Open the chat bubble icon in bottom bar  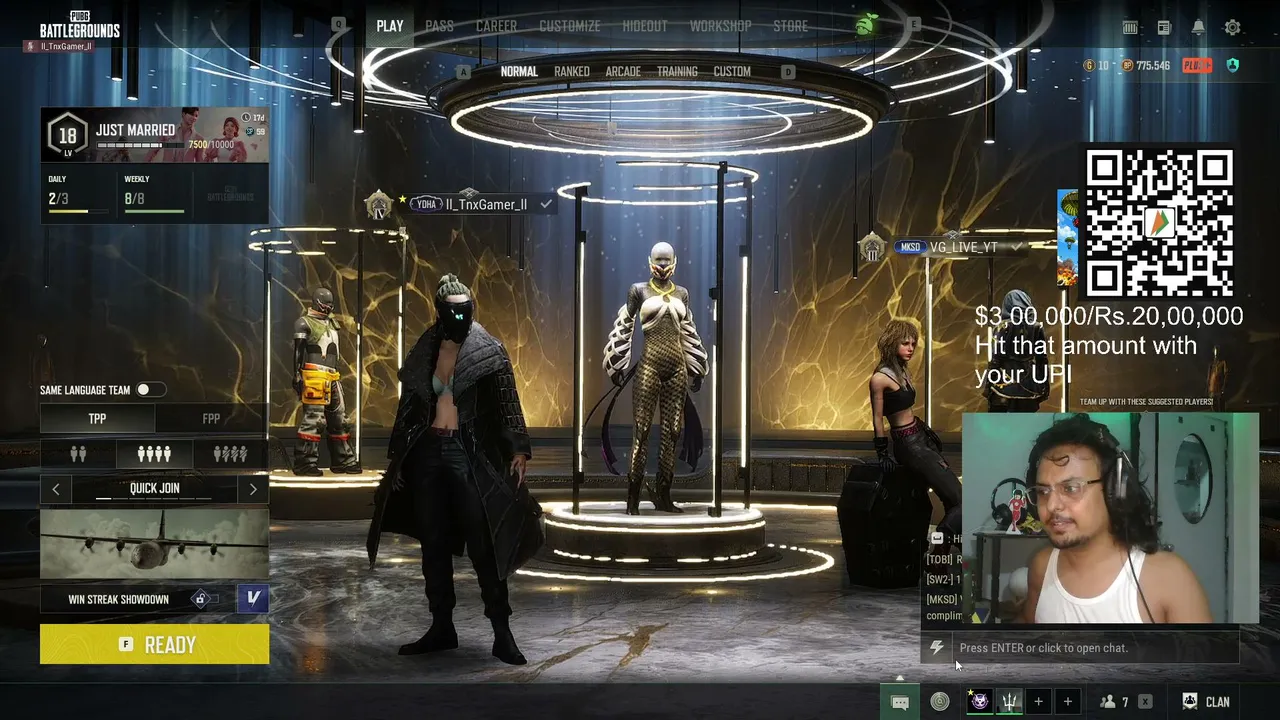[x=900, y=702]
